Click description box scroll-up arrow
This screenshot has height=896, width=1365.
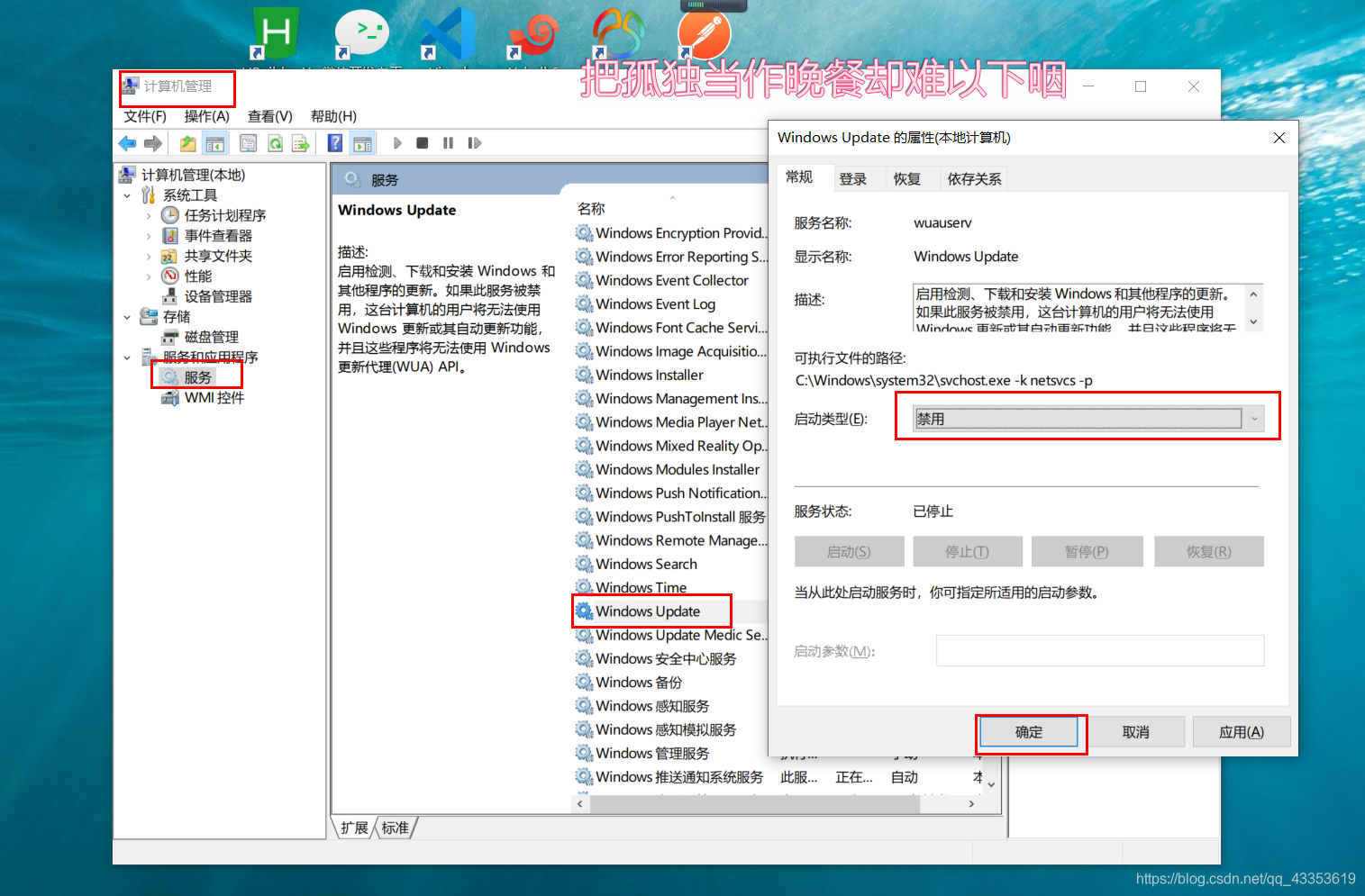coord(1253,294)
